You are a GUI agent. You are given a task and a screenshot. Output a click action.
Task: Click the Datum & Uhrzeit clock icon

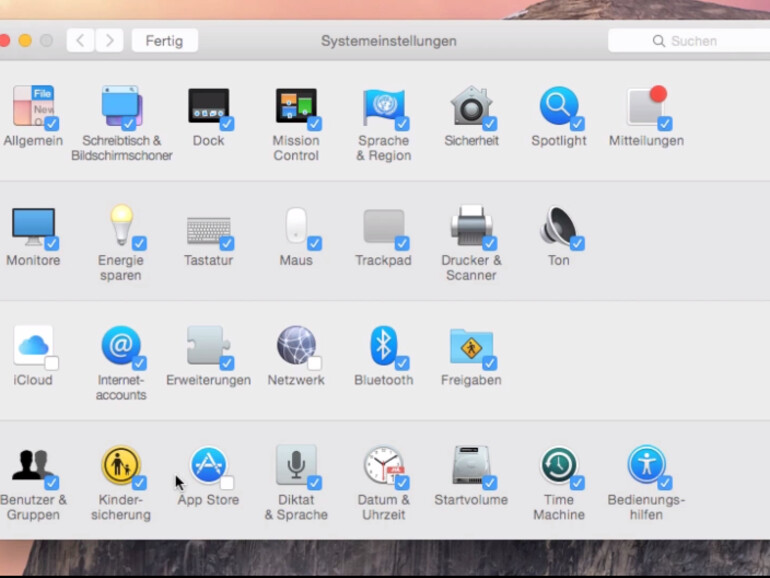[x=384, y=465]
